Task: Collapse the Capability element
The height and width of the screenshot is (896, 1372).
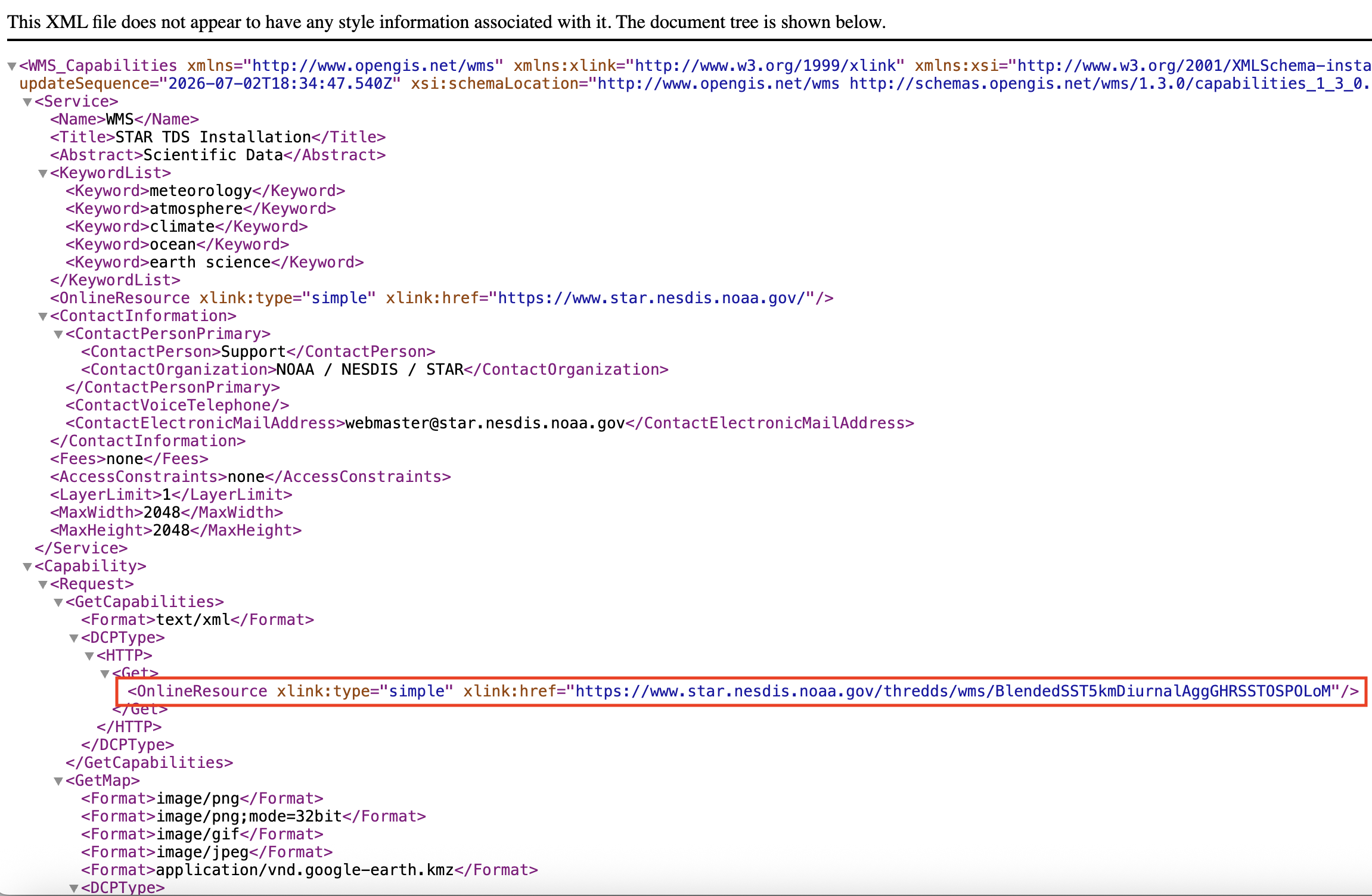Action: click(x=27, y=567)
